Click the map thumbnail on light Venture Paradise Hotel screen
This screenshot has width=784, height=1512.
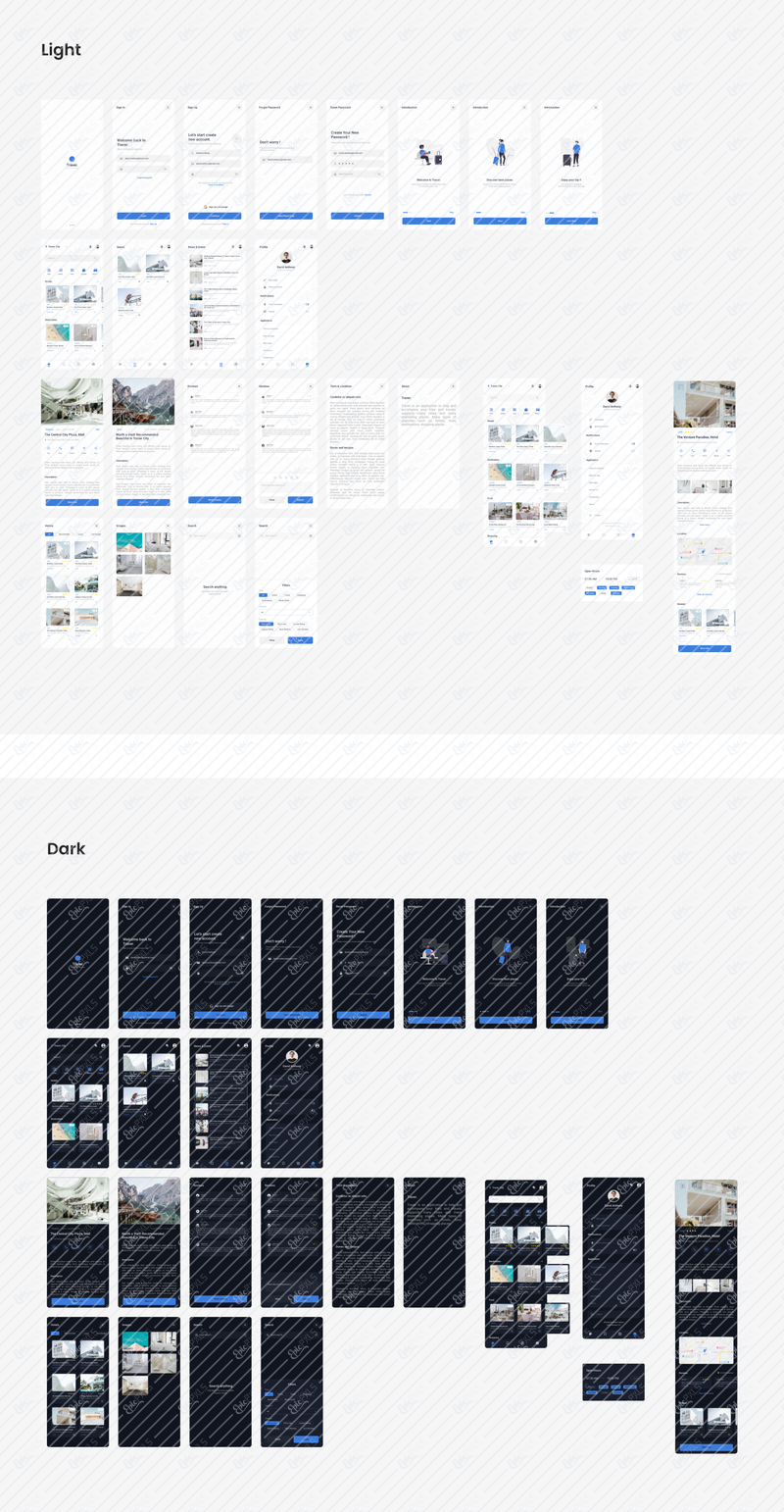(x=705, y=550)
